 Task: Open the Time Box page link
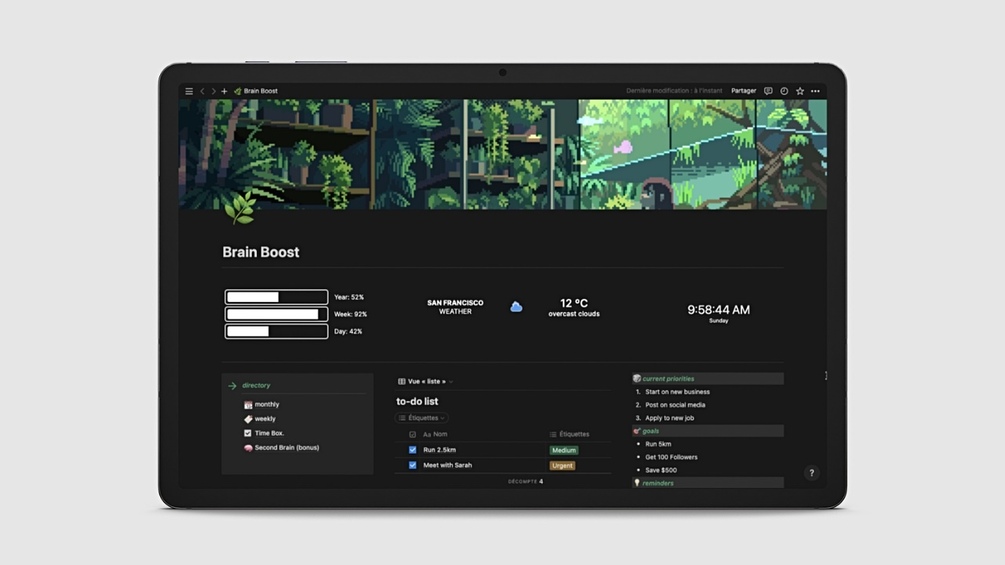pos(269,433)
